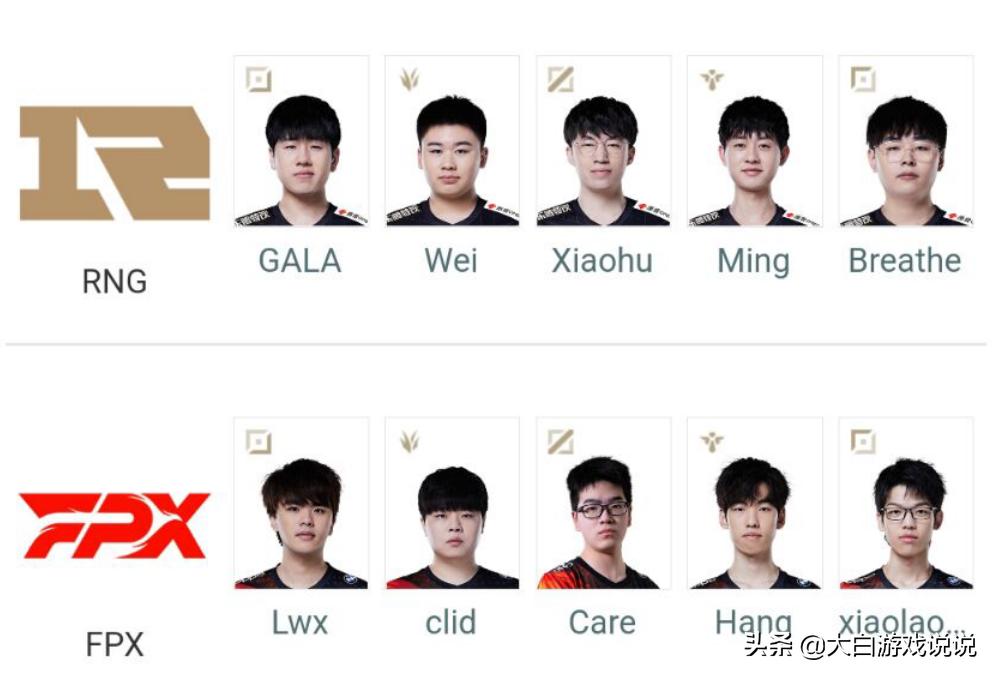This screenshot has height=677, width=996.
Task: Click the RNG team name label
Action: tap(114, 281)
